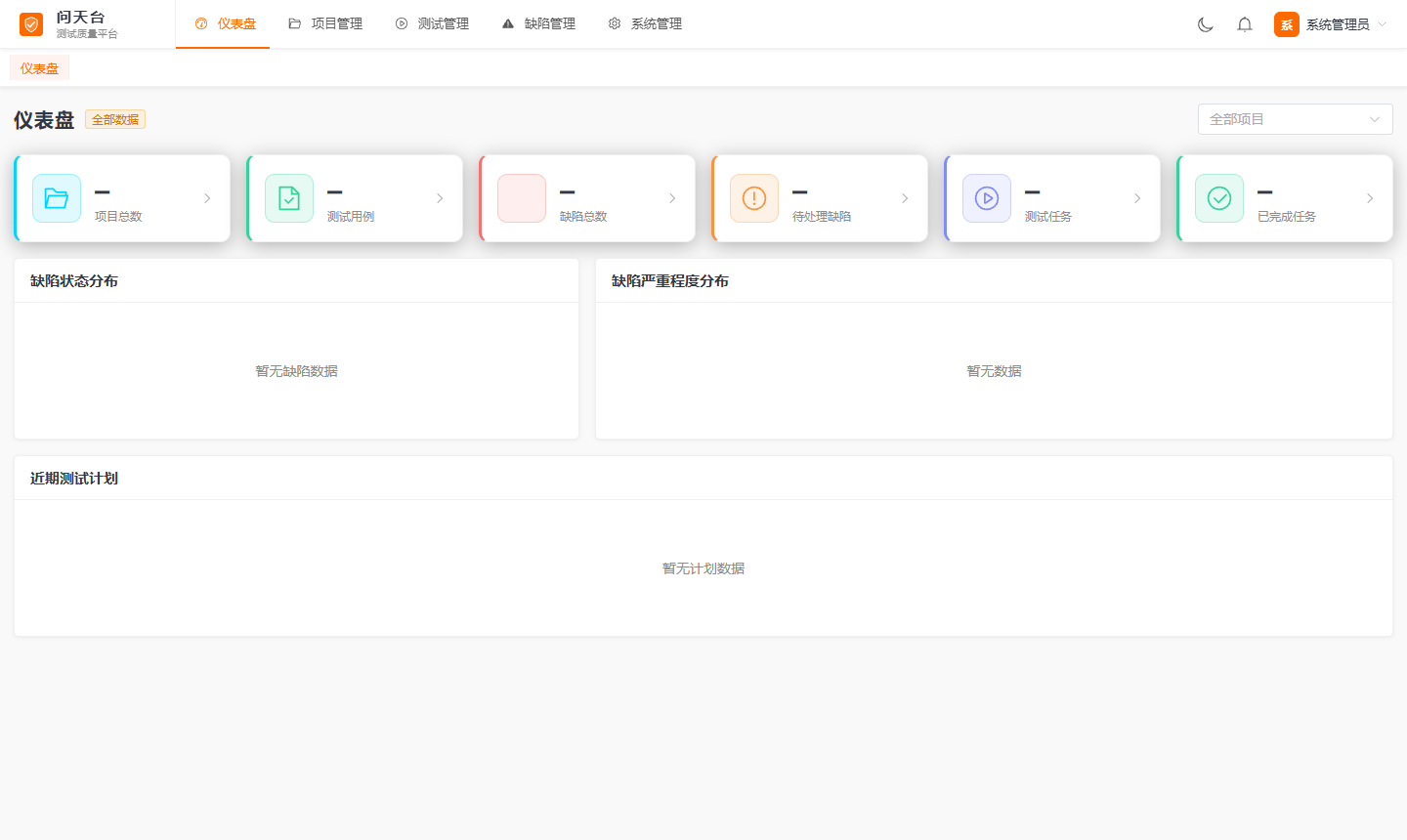
Task: Open the 待处理缺陷 card label
Action: pos(822,216)
